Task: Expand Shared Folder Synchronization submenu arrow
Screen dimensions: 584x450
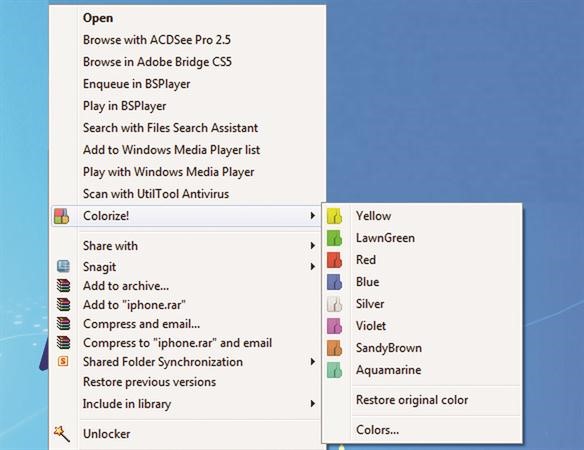Action: (x=313, y=362)
